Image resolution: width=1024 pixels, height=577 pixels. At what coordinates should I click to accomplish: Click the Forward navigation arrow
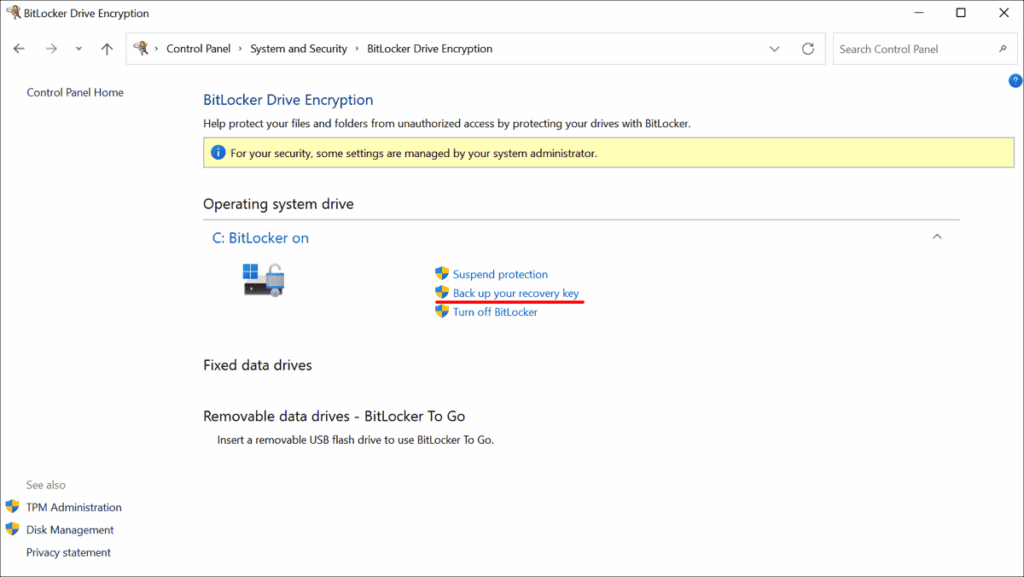[x=51, y=49]
